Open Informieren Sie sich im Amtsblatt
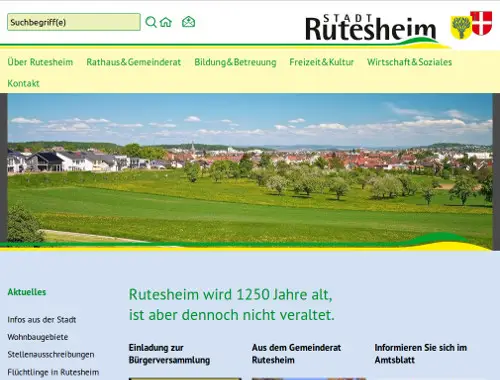This screenshot has width=500, height=380. click(x=421, y=354)
